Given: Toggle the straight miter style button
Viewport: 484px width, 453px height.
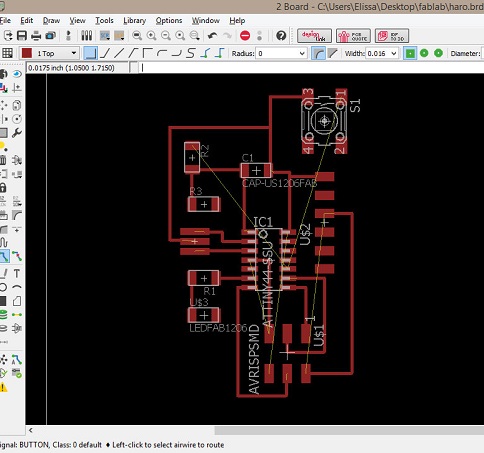Looking at the screenshot, I should [x=333, y=53].
